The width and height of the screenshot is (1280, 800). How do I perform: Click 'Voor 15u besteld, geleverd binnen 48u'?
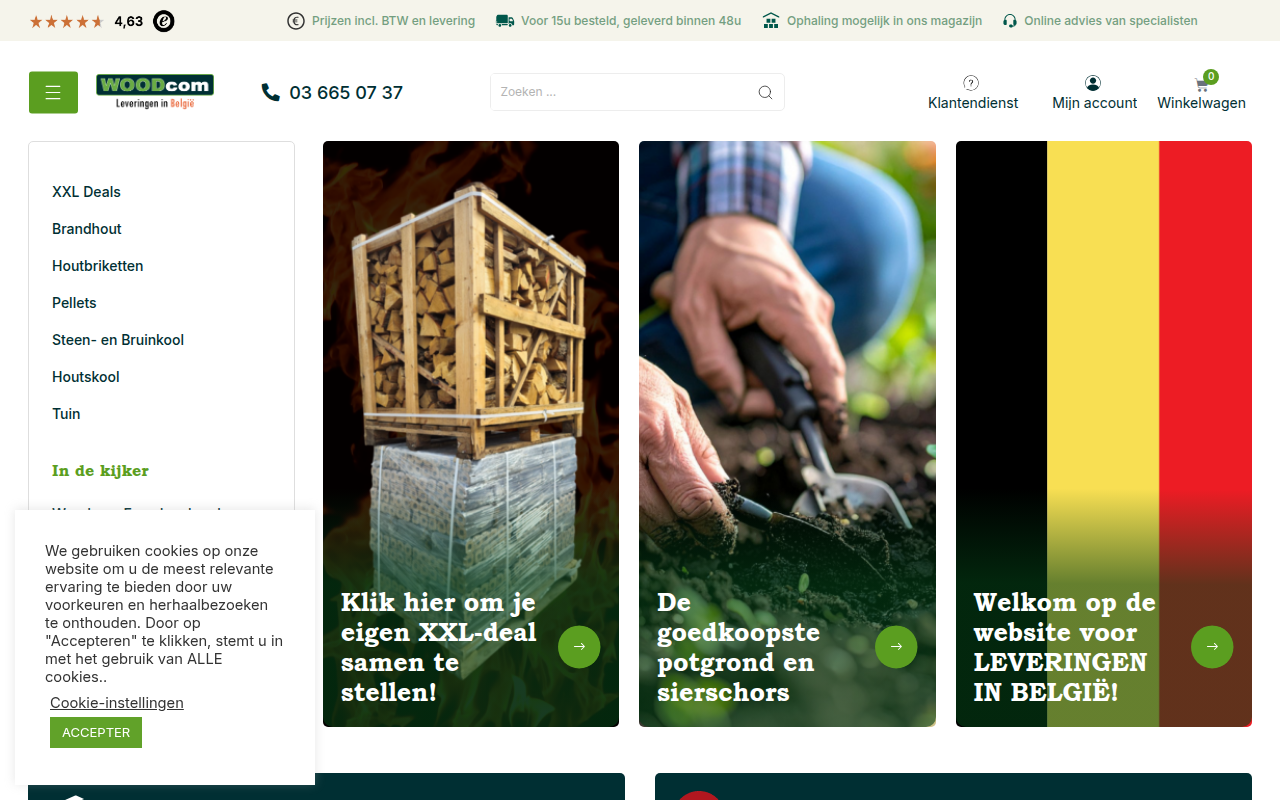tap(631, 21)
